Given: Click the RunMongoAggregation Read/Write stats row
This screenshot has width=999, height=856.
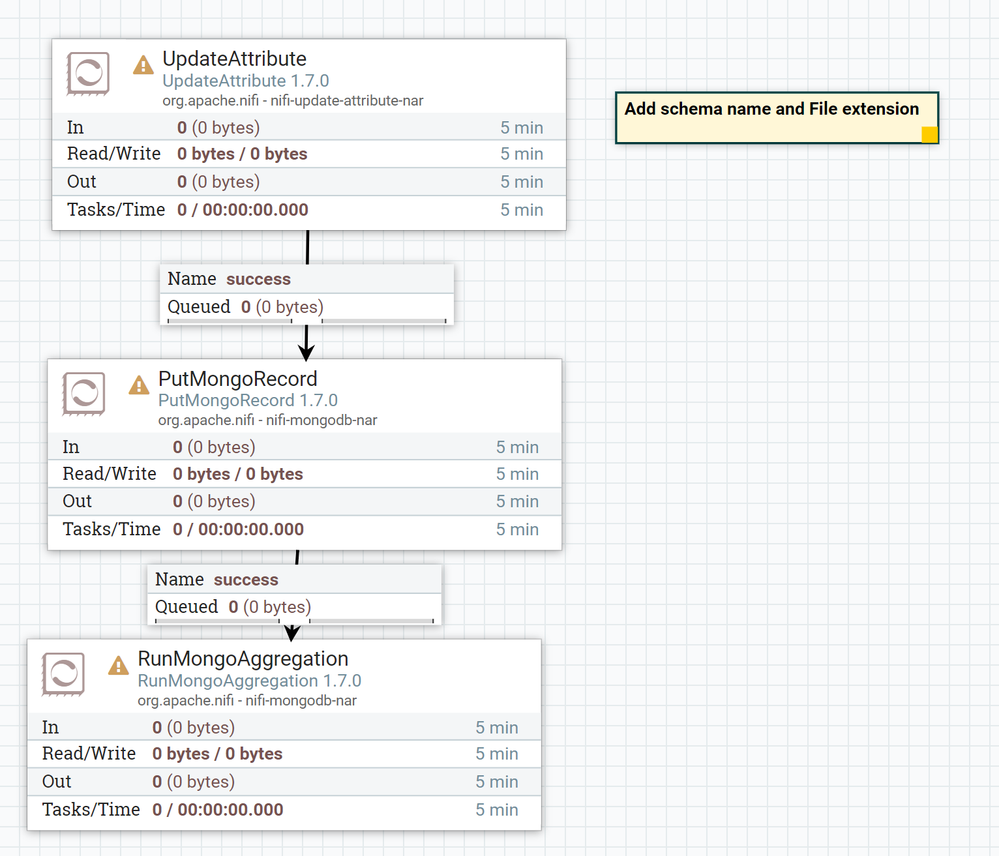Looking at the screenshot, I should pos(284,754).
